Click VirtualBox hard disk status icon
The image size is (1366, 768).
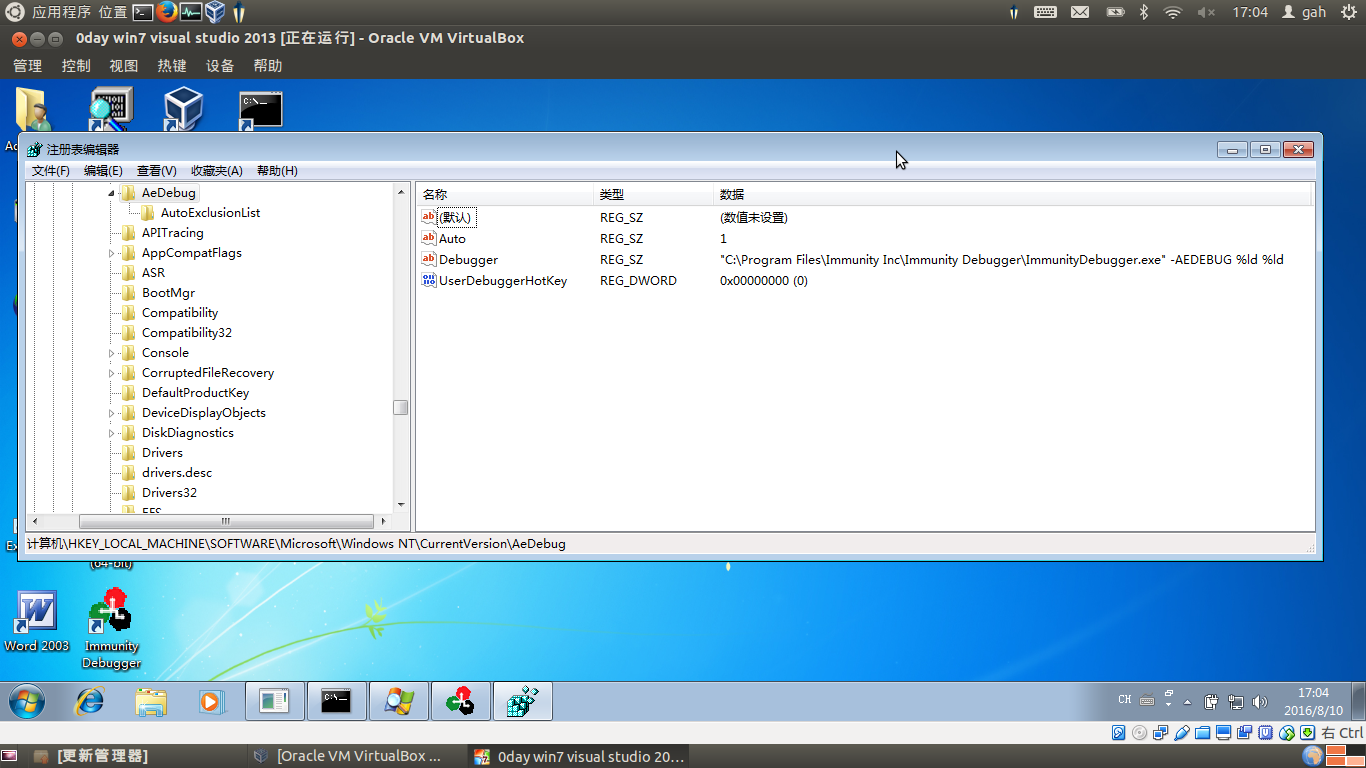(x=1119, y=733)
